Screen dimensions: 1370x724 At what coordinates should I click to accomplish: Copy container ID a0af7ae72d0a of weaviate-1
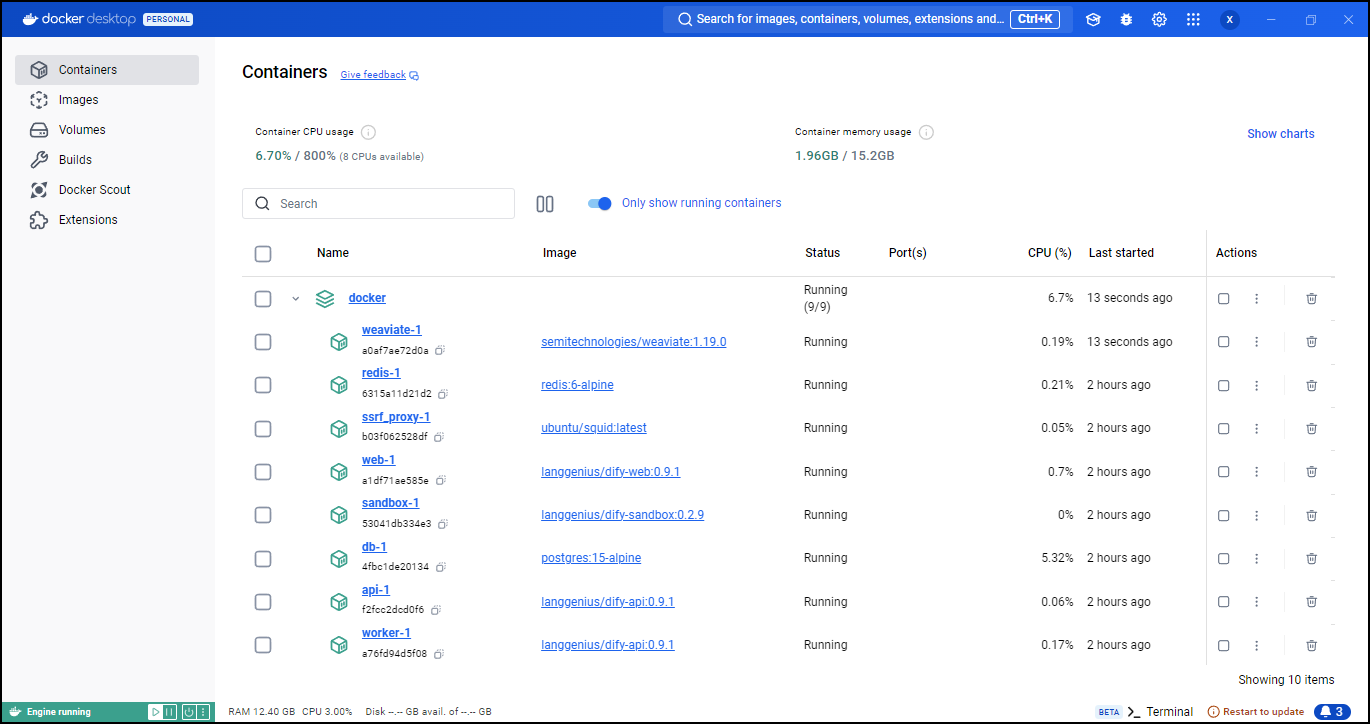tap(439, 351)
